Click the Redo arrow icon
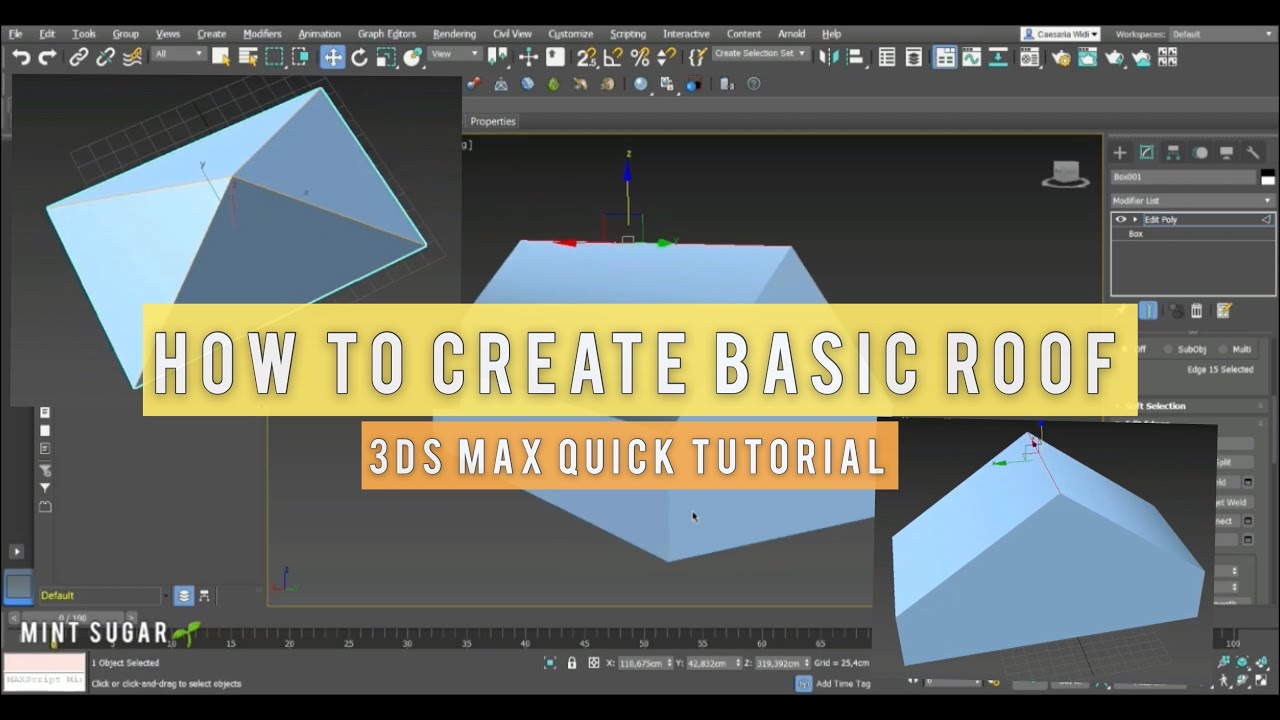 (47, 57)
